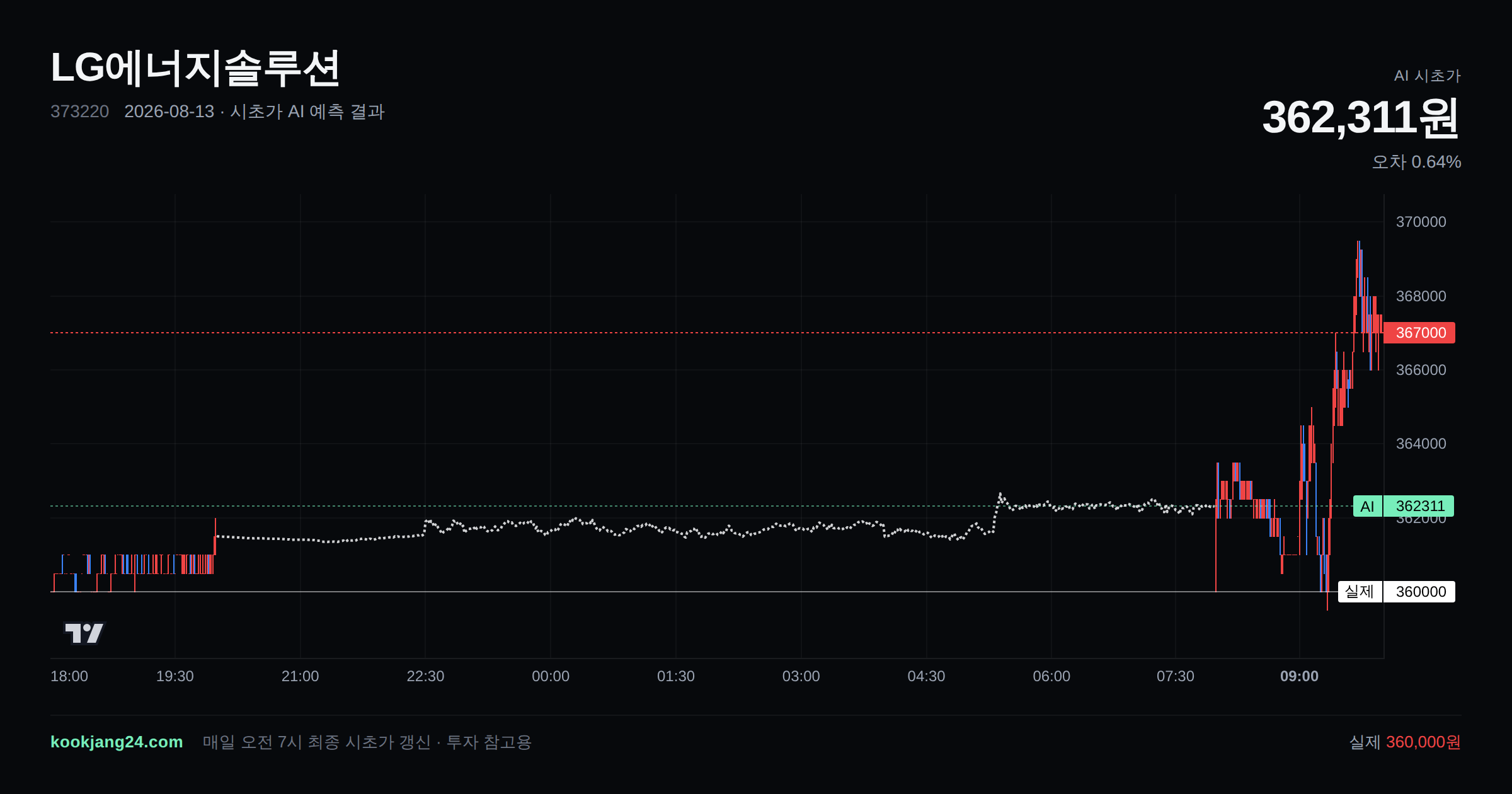
Task: Click the 364000 price axis label
Action: pos(1421,444)
